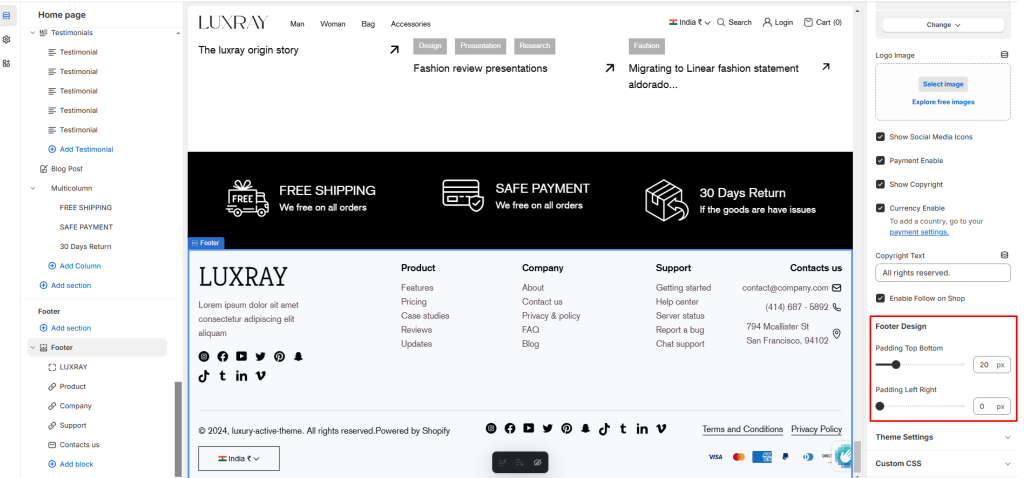
Task: Collapse the Multicolumn section chevron
Action: 33,188
